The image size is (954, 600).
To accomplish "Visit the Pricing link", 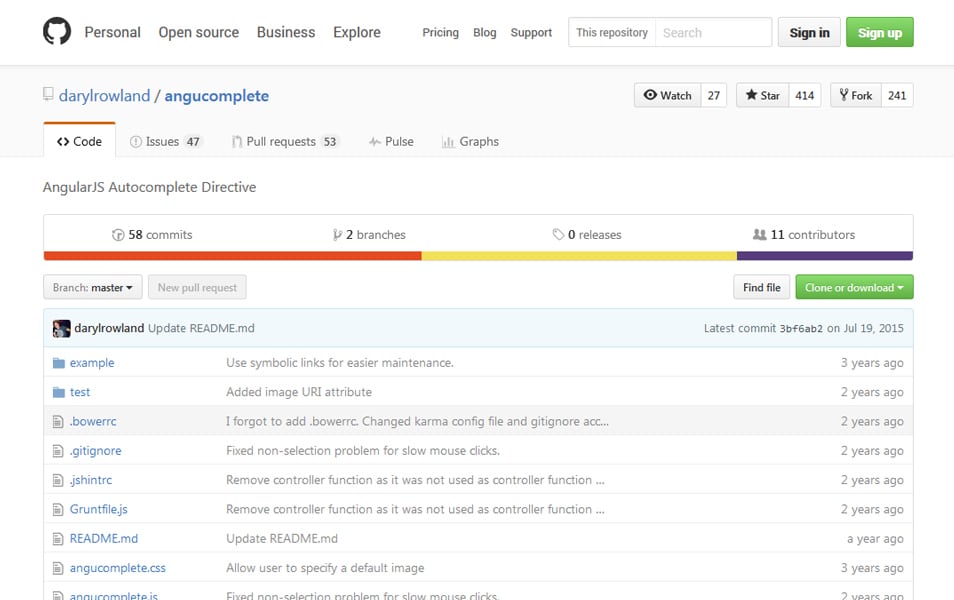I will (x=440, y=33).
